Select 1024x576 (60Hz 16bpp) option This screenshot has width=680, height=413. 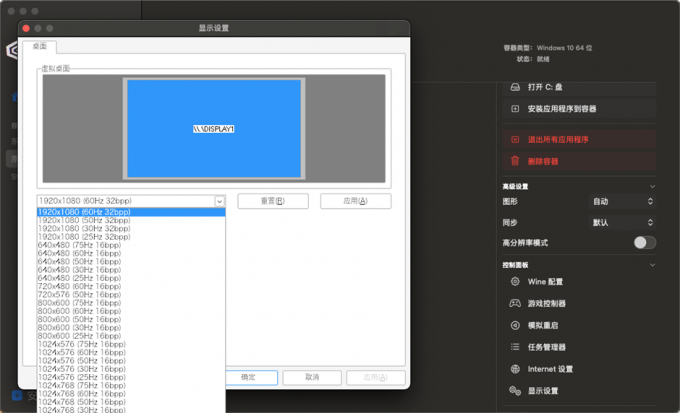point(131,352)
